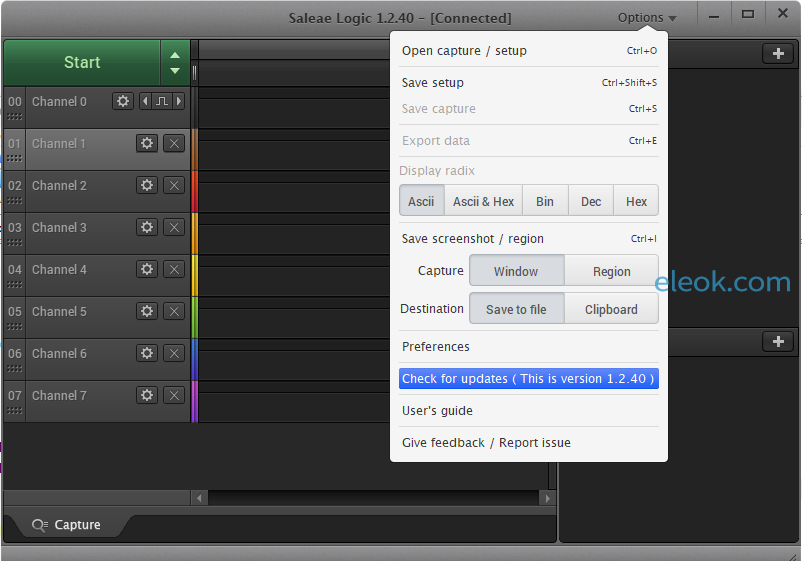Click scrollbar right arrow
The image size is (802, 561).
[x=548, y=498]
